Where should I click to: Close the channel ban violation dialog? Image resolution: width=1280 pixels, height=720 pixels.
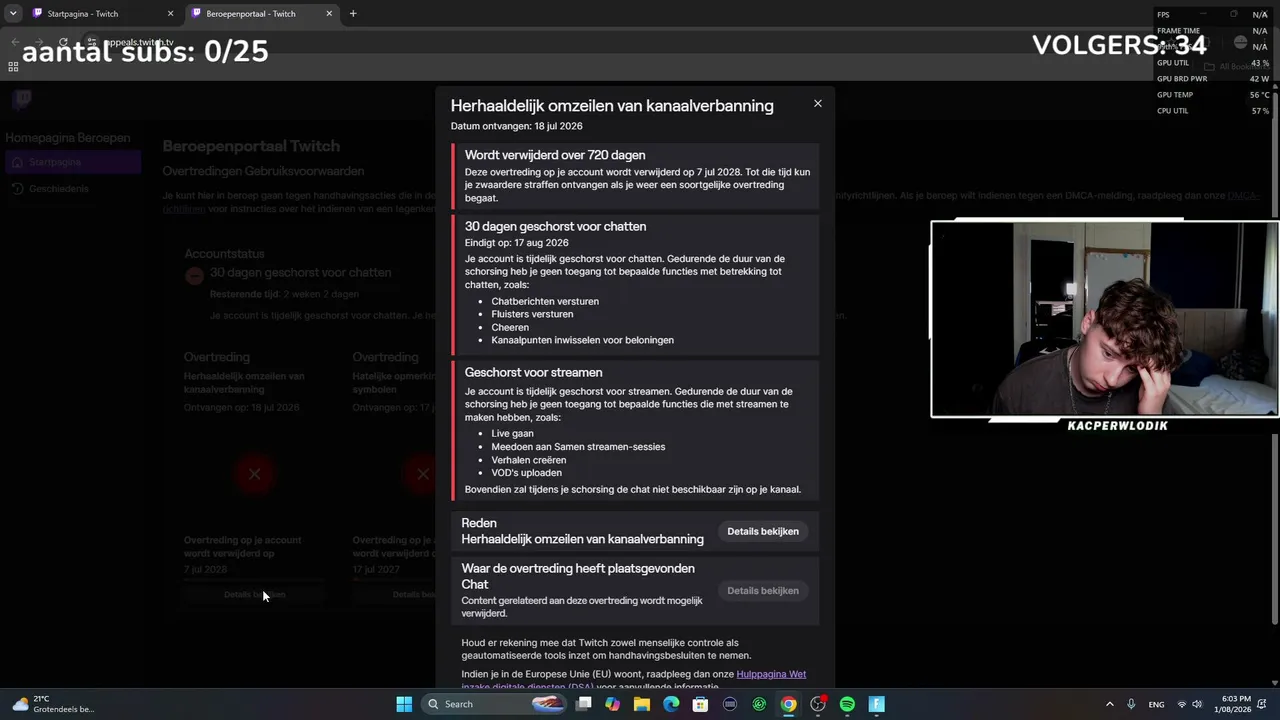point(817,103)
